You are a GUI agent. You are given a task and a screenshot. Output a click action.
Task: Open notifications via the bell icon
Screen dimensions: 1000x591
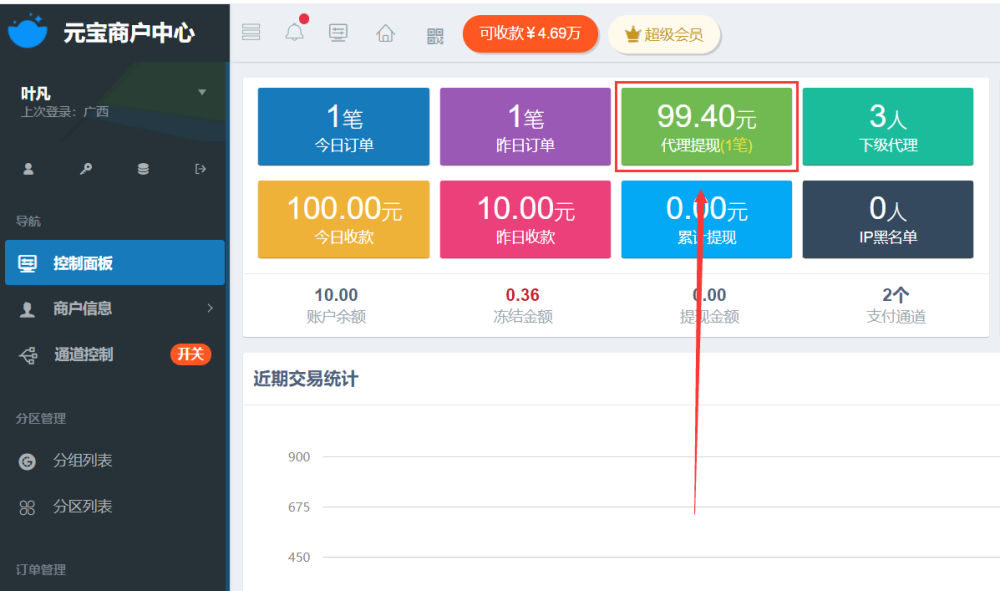(294, 33)
